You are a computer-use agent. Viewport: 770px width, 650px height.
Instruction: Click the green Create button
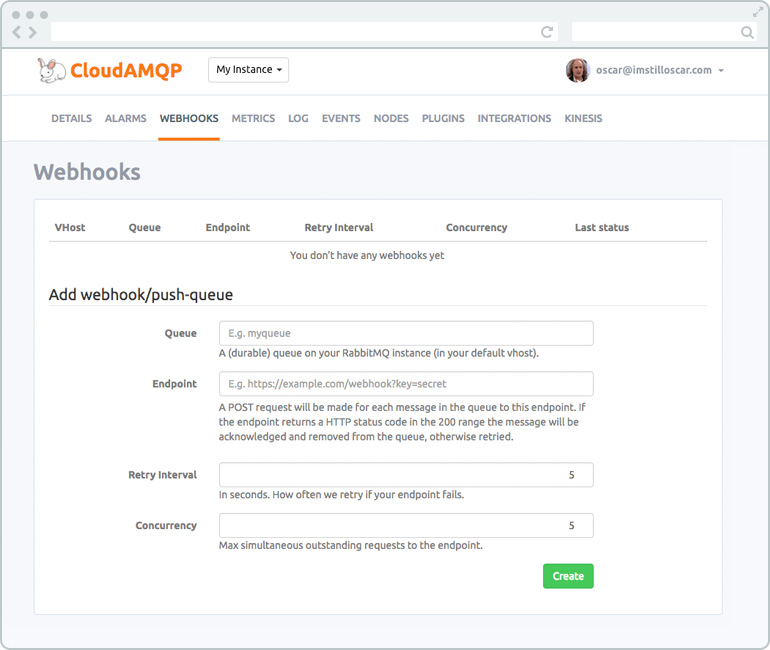click(x=568, y=576)
